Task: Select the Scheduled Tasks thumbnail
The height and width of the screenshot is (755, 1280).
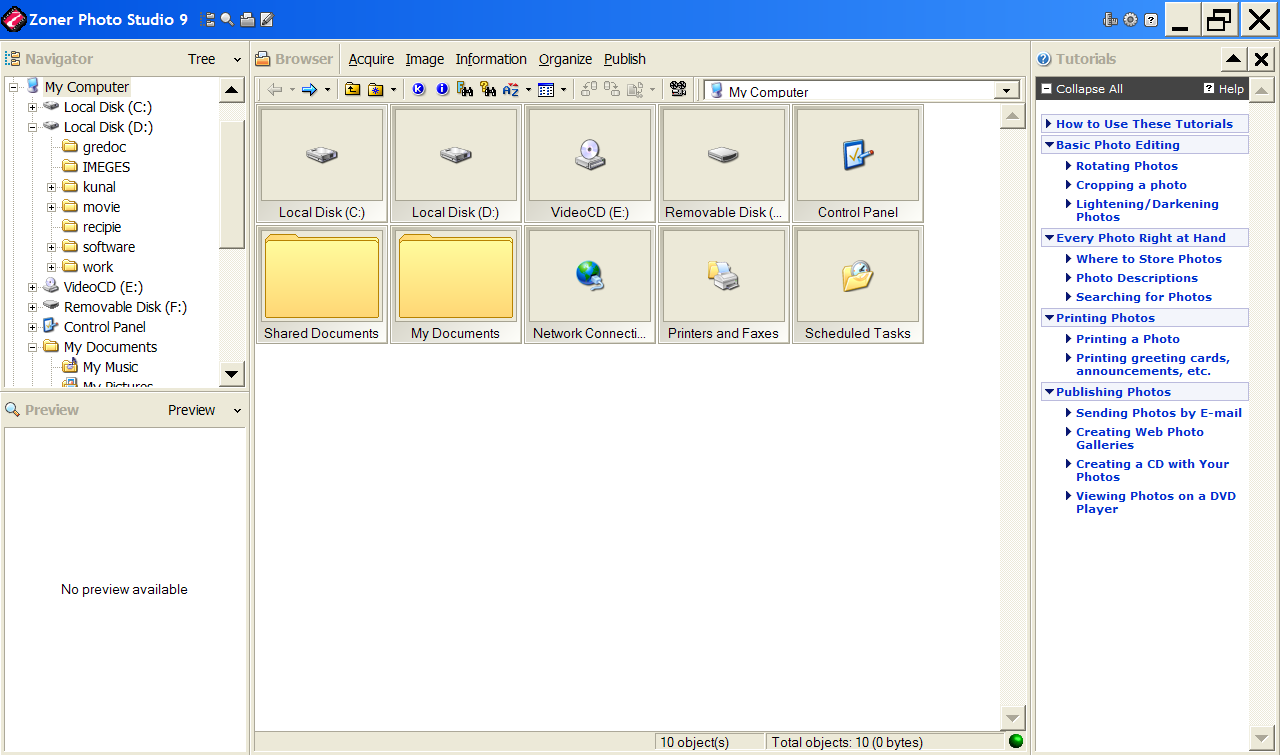Action: (858, 285)
